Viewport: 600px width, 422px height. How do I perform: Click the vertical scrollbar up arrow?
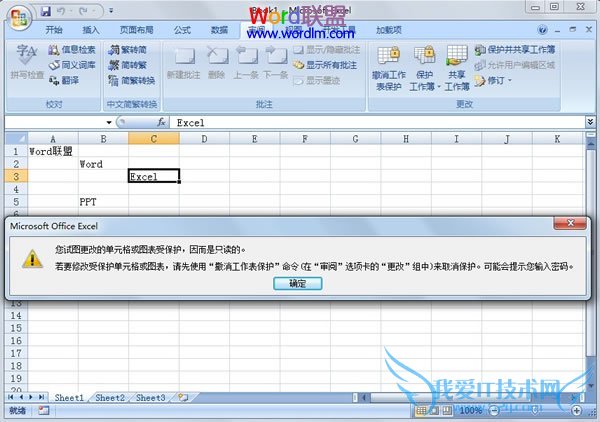point(591,144)
